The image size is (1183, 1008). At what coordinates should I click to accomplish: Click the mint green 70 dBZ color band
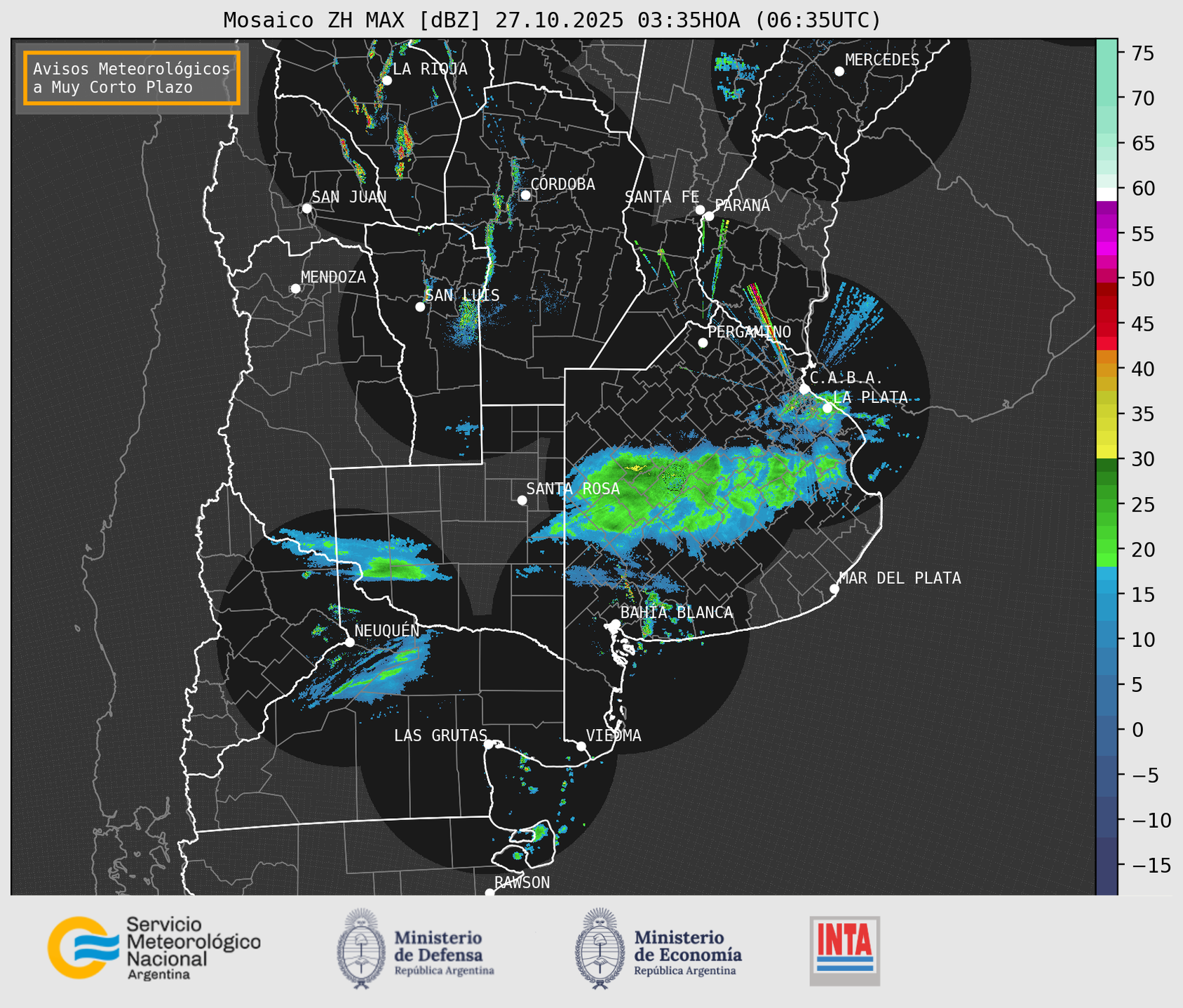click(1107, 98)
